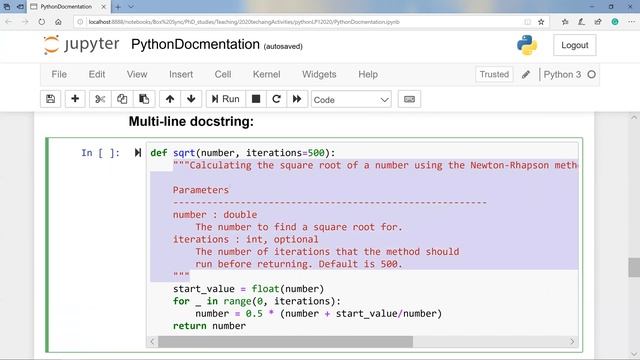Viewport: 640px width, 360px height.
Task: Click the Multi-line docstring heading
Action: tap(191, 121)
